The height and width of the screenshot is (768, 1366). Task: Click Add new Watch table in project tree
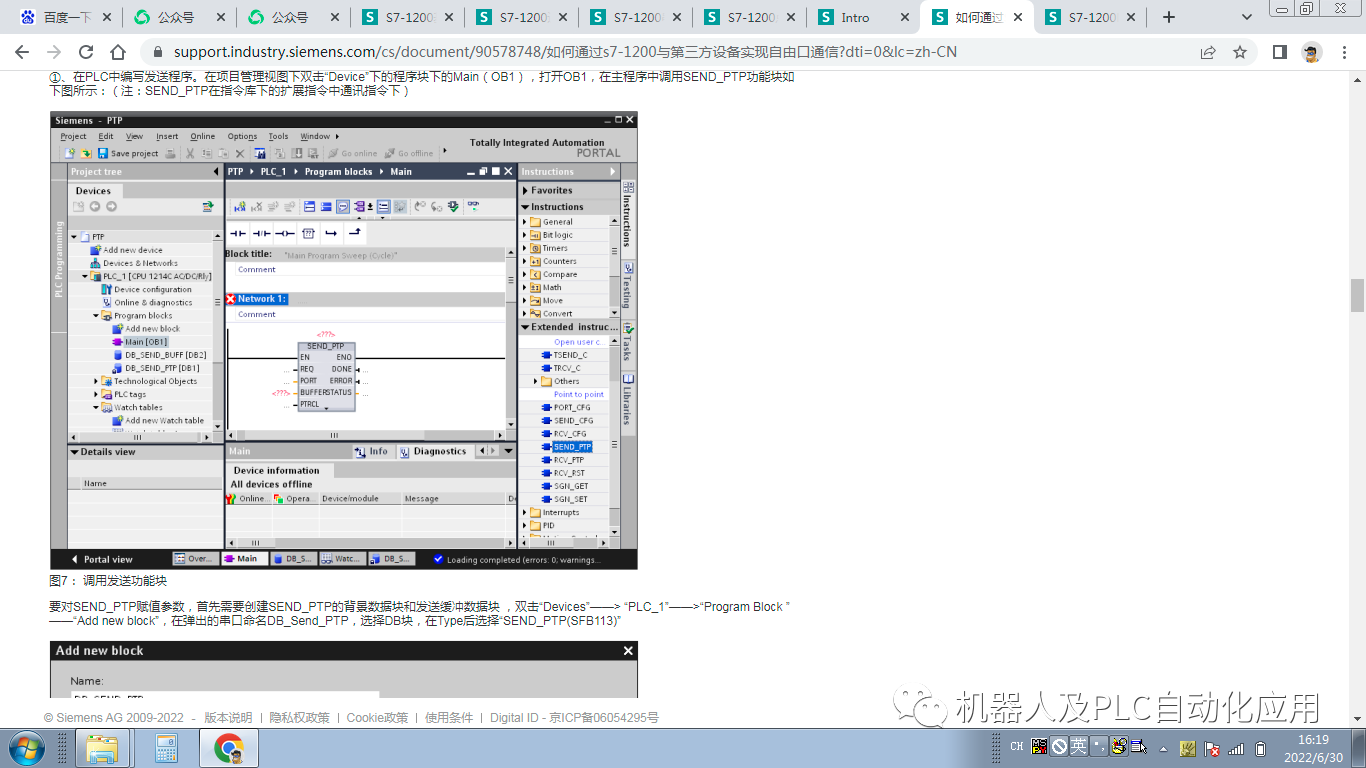[158, 421]
